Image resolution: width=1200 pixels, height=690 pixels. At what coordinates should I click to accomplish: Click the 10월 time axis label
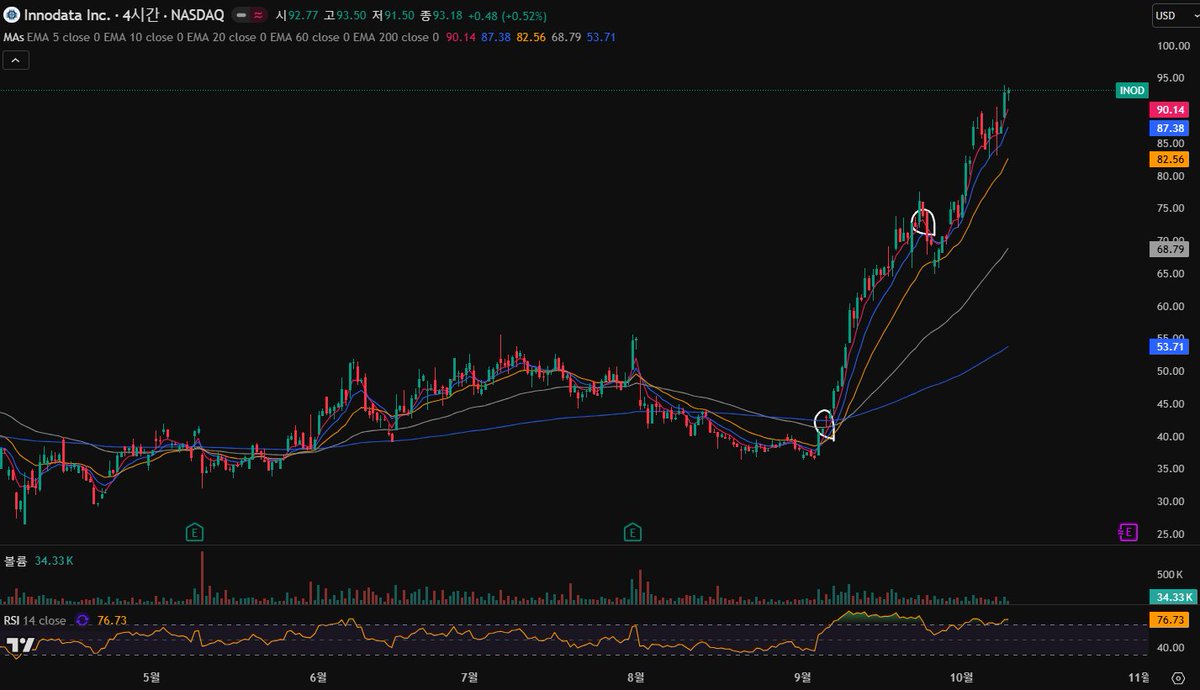(x=961, y=677)
